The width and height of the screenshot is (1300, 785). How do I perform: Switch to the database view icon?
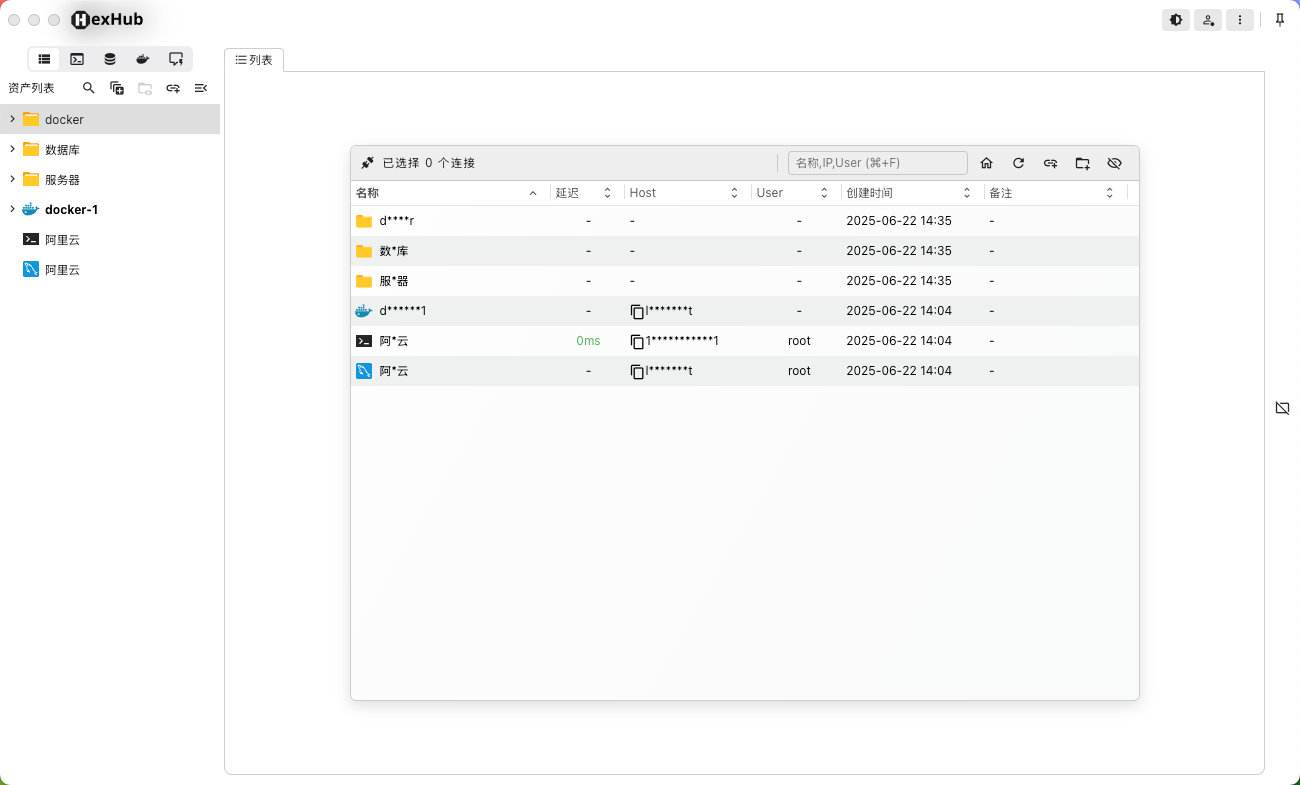coord(110,59)
